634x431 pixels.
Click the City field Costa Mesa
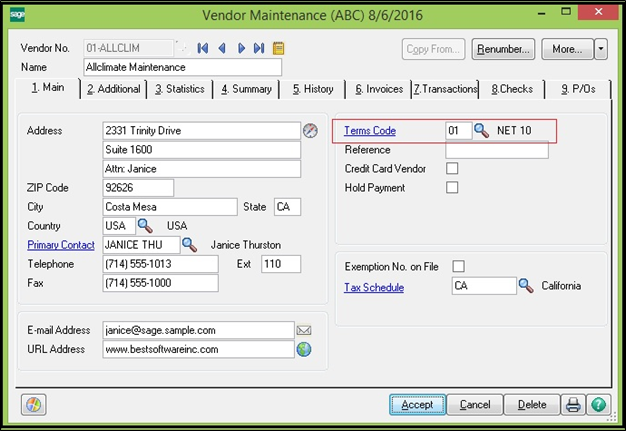[170, 207]
